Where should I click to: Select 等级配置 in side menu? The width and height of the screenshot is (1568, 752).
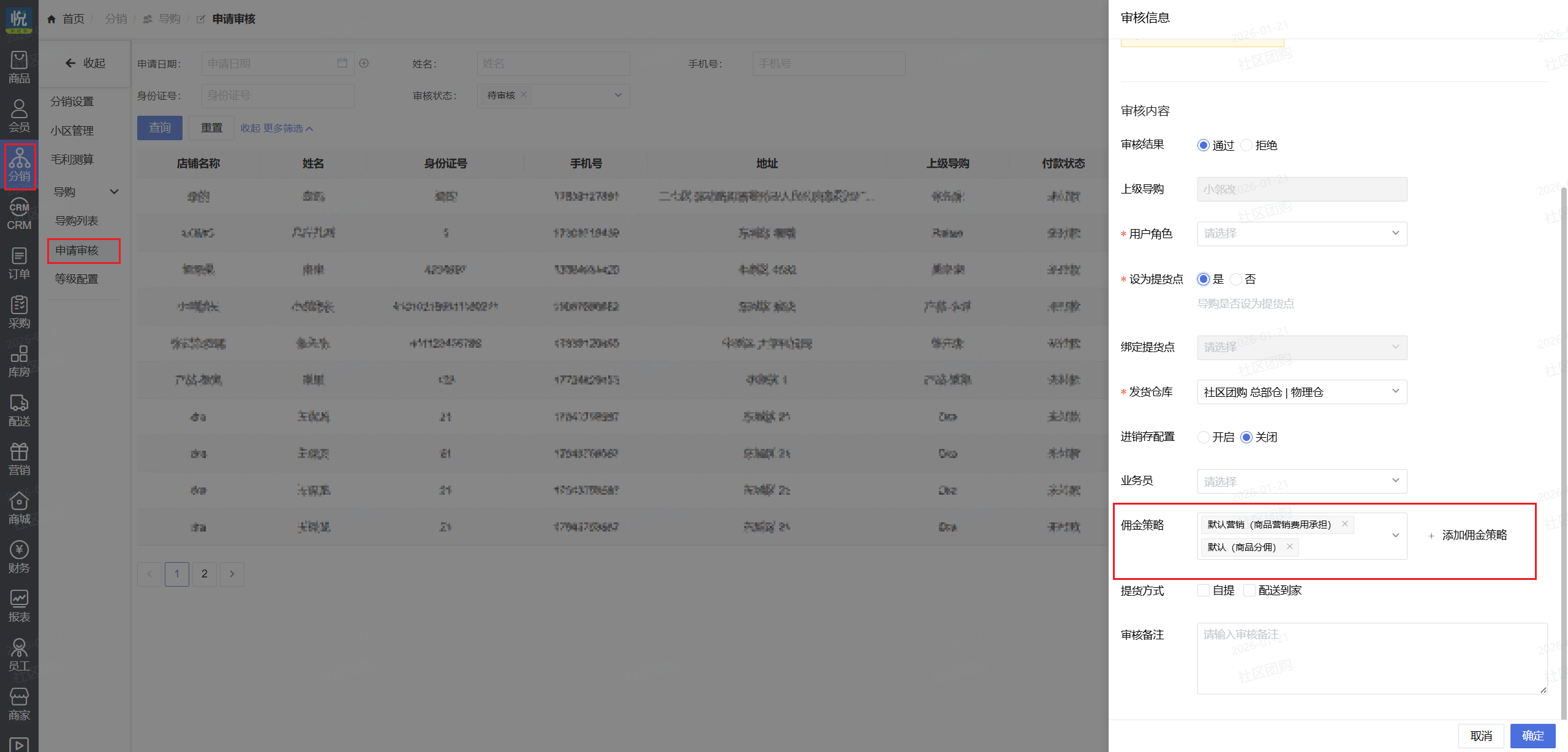click(77, 279)
